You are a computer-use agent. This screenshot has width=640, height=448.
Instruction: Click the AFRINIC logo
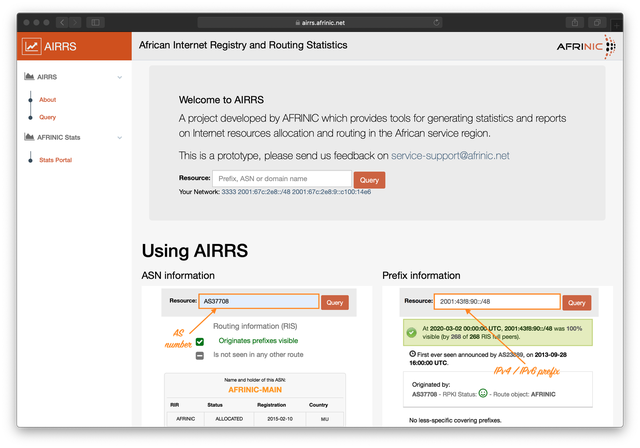[x=586, y=46]
